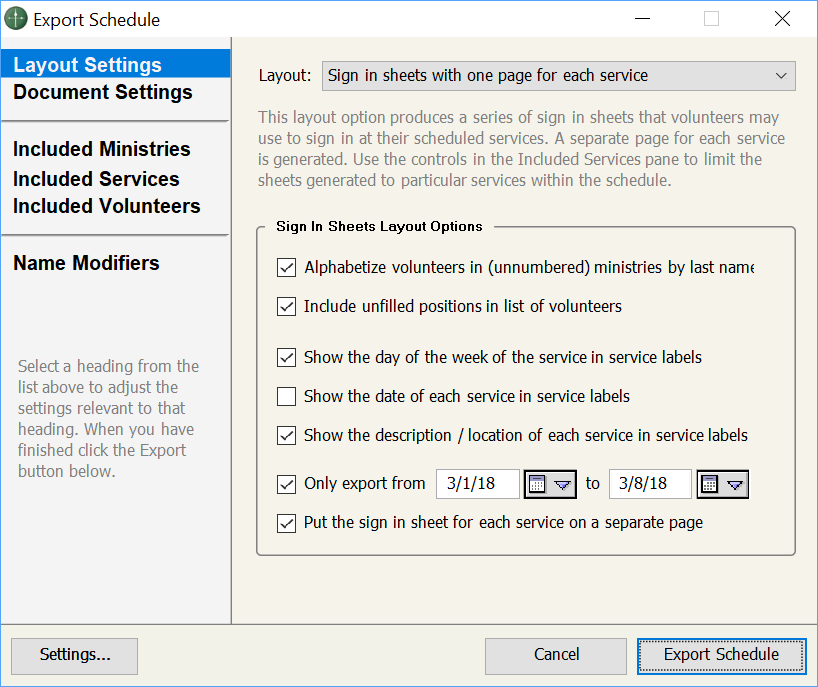Select Document Settings in sidebar
This screenshot has width=818, height=687.
[x=102, y=92]
